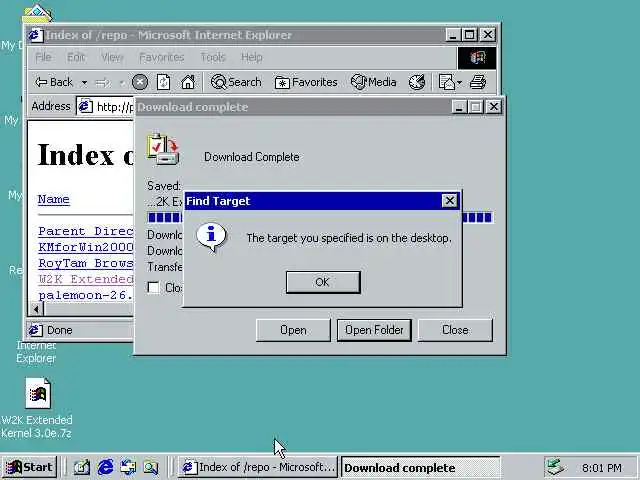
Task: Open the Favorites toolbar button
Action: pos(306,82)
